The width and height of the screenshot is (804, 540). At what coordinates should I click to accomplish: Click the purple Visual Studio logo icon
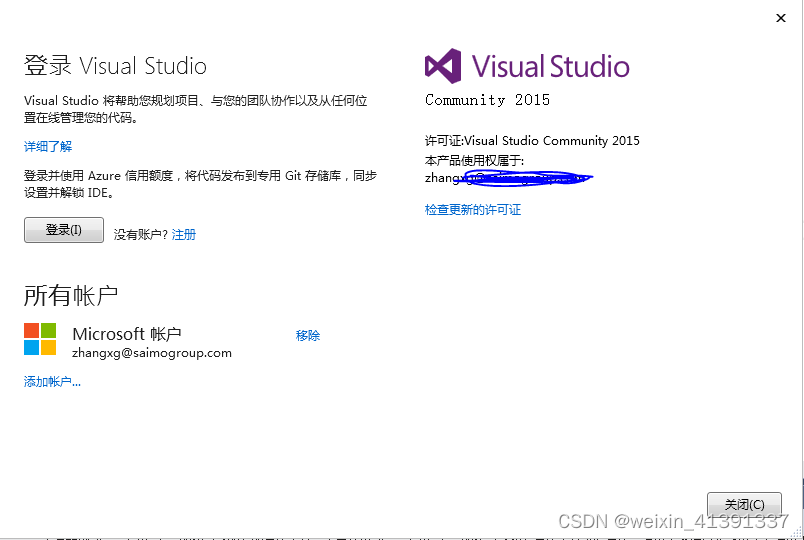(x=443, y=66)
